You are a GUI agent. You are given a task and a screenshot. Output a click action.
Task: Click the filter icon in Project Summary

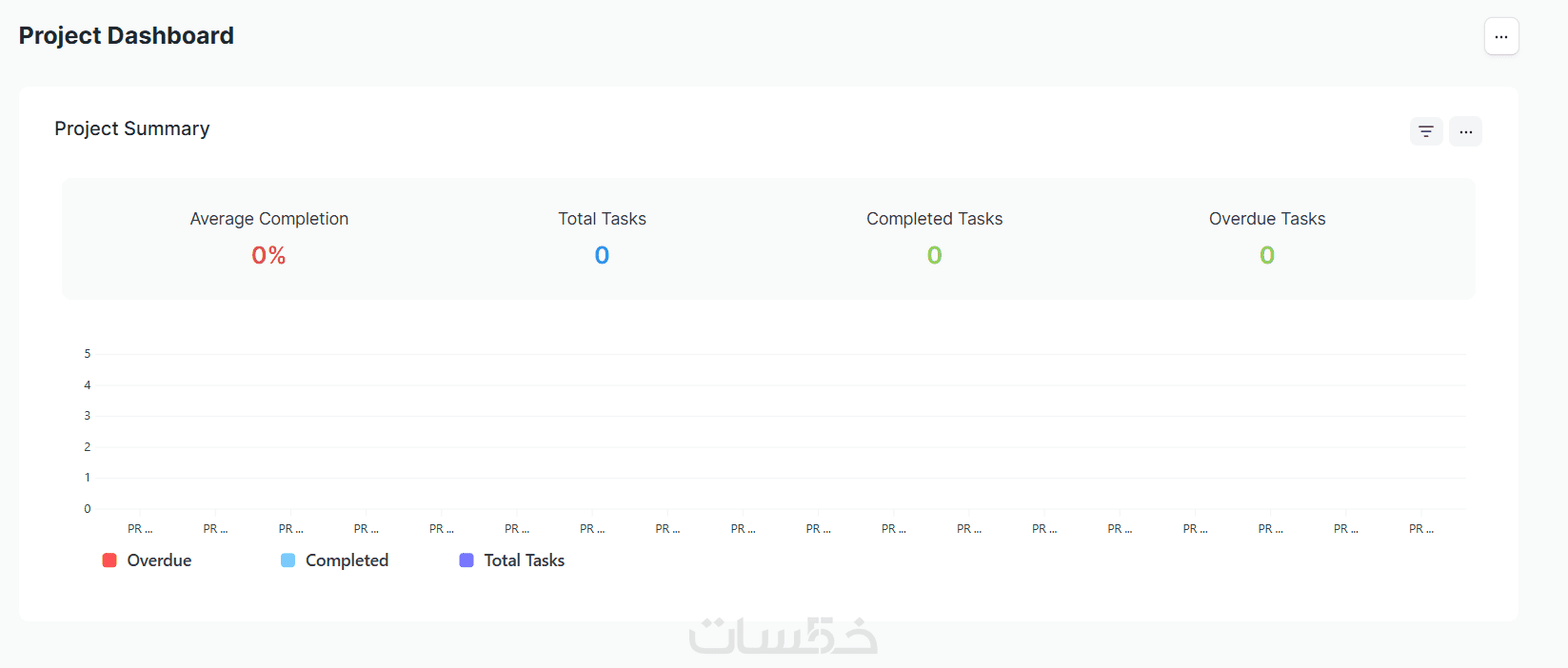1425,131
